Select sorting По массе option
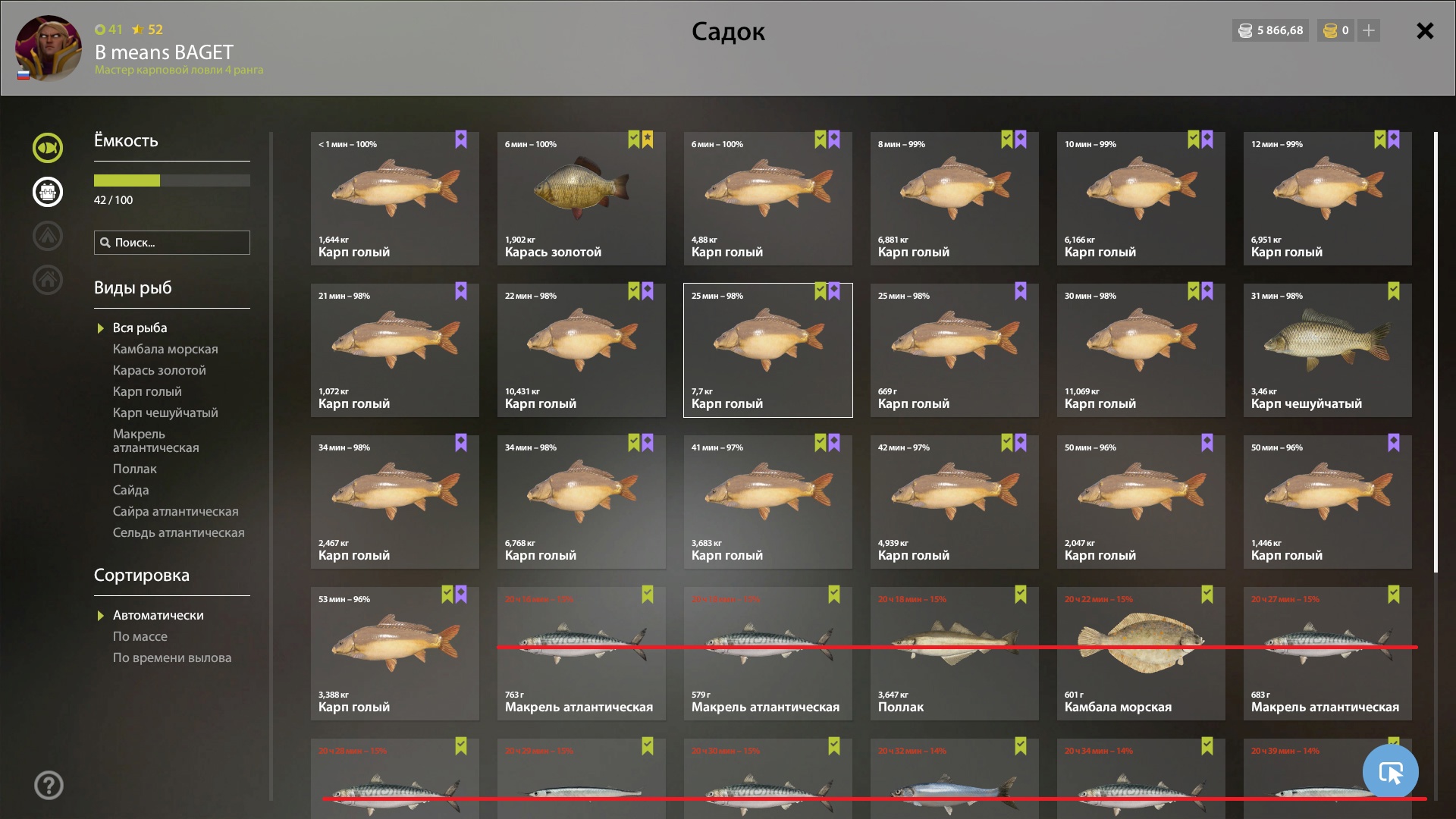 pos(140,636)
